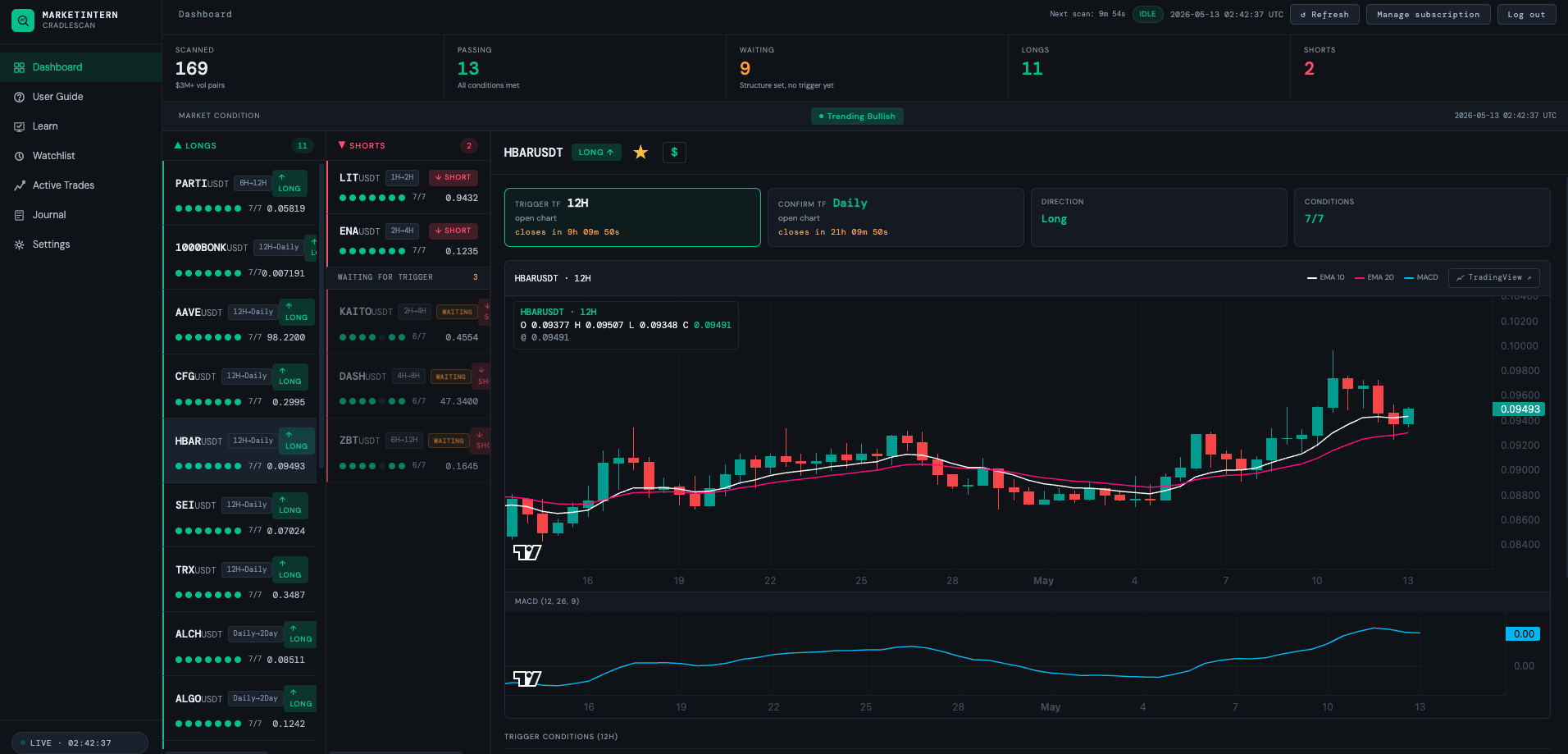
Task: Click the TradingView logo on MACD pane
Action: pos(527,679)
